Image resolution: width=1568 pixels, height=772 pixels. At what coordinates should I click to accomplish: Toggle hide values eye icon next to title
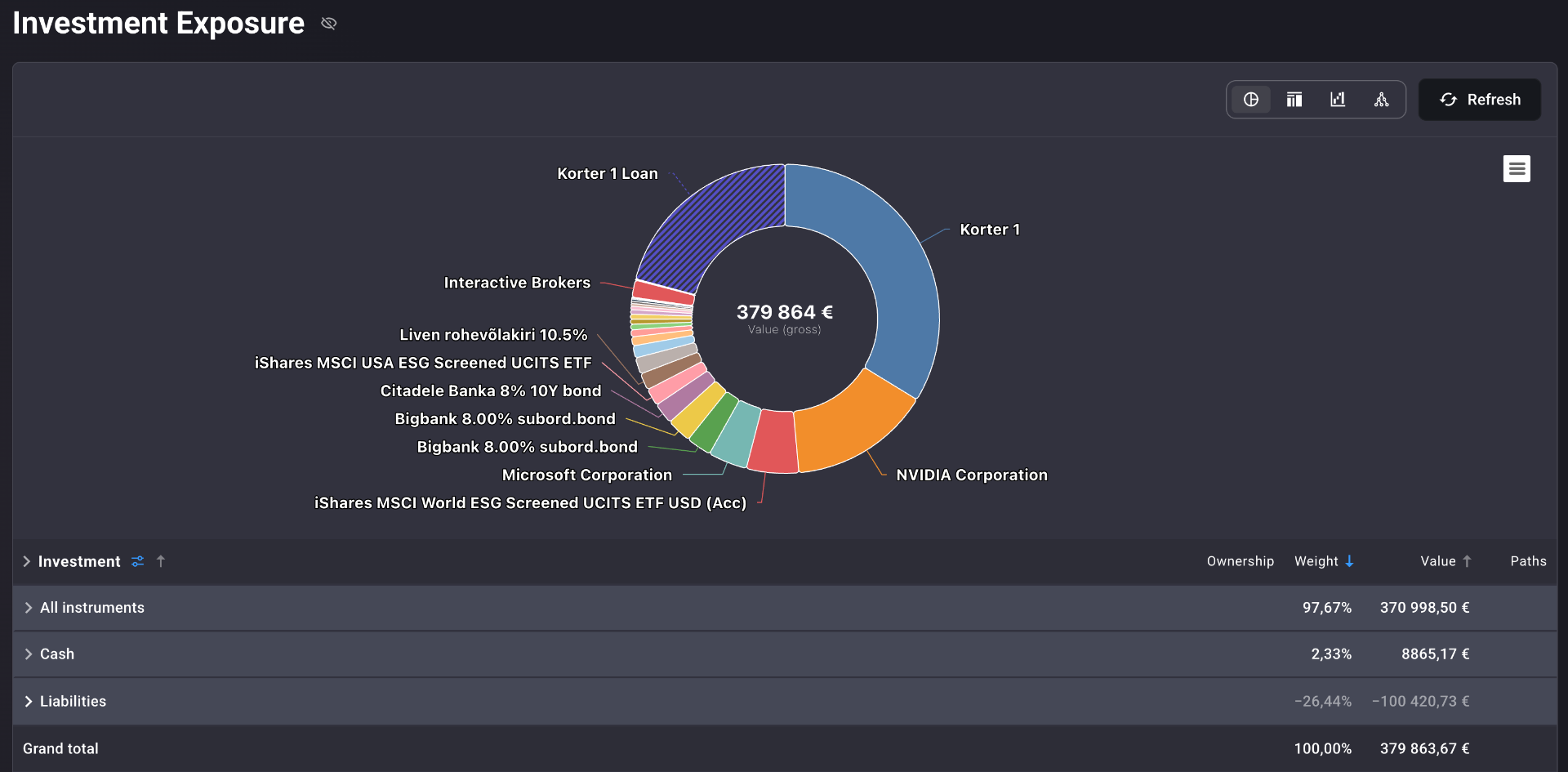(x=329, y=24)
